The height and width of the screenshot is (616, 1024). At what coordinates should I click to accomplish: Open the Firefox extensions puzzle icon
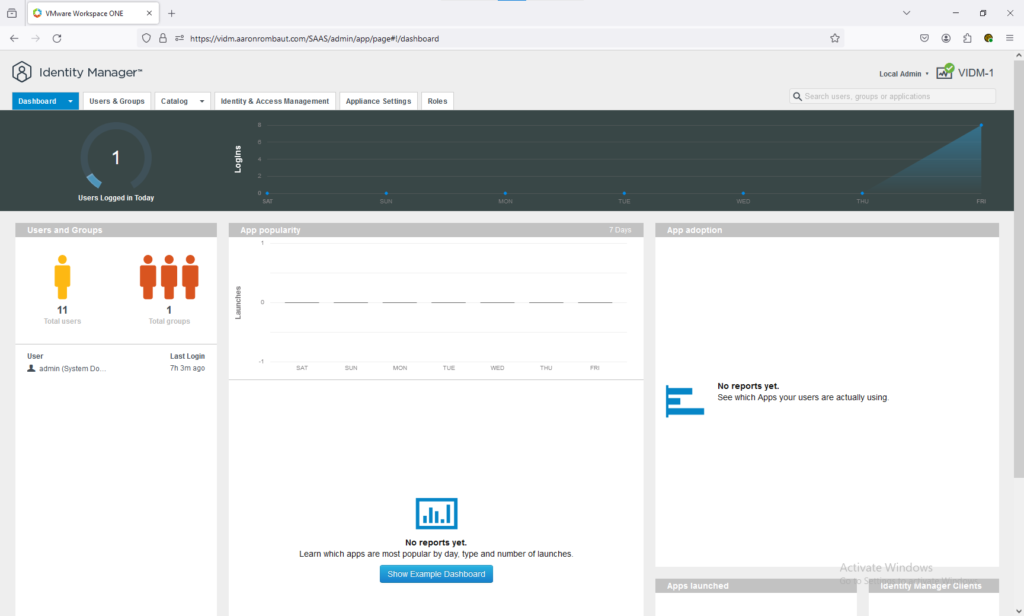point(967,38)
